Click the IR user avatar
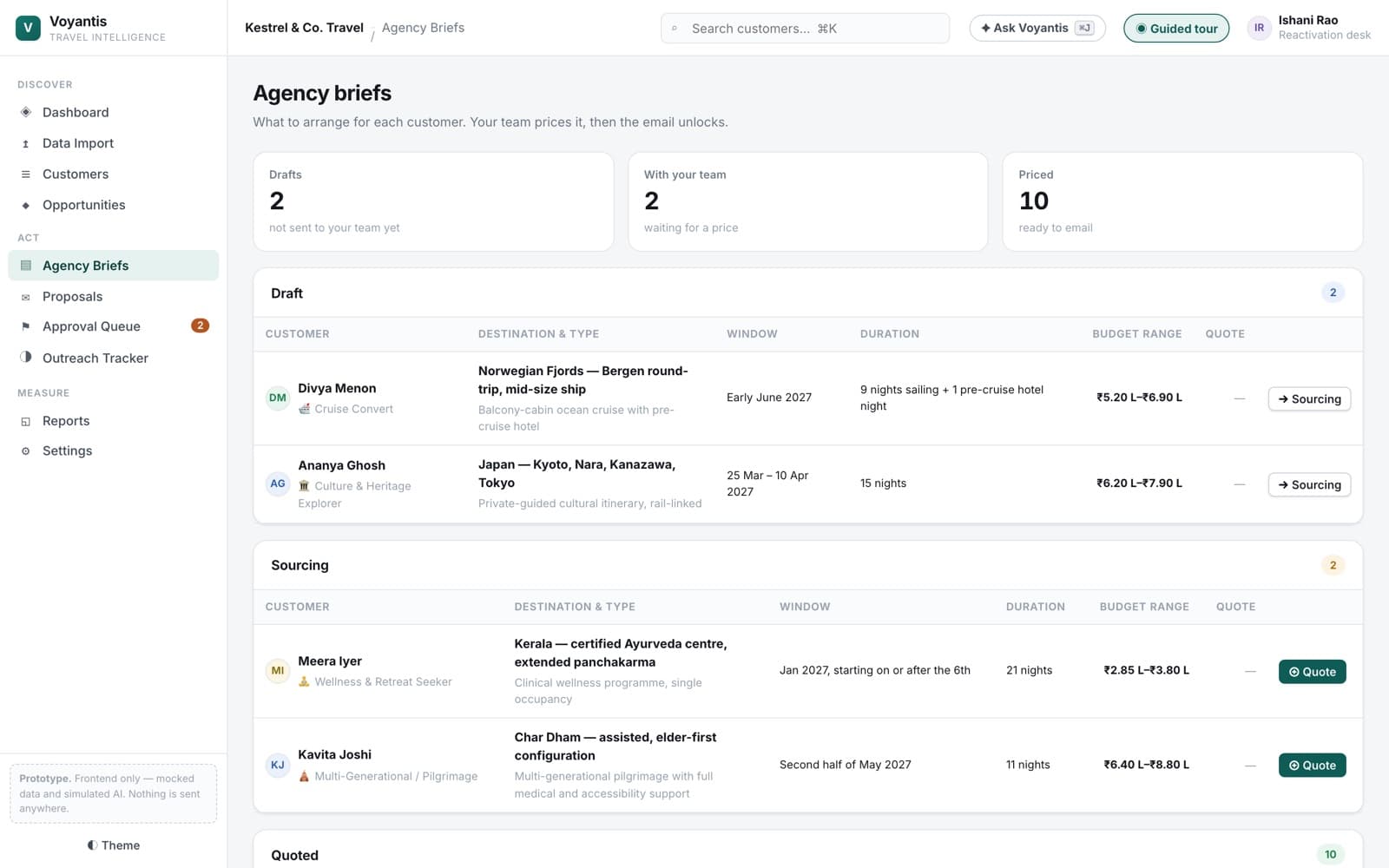Image resolution: width=1389 pixels, height=868 pixels. click(1259, 28)
